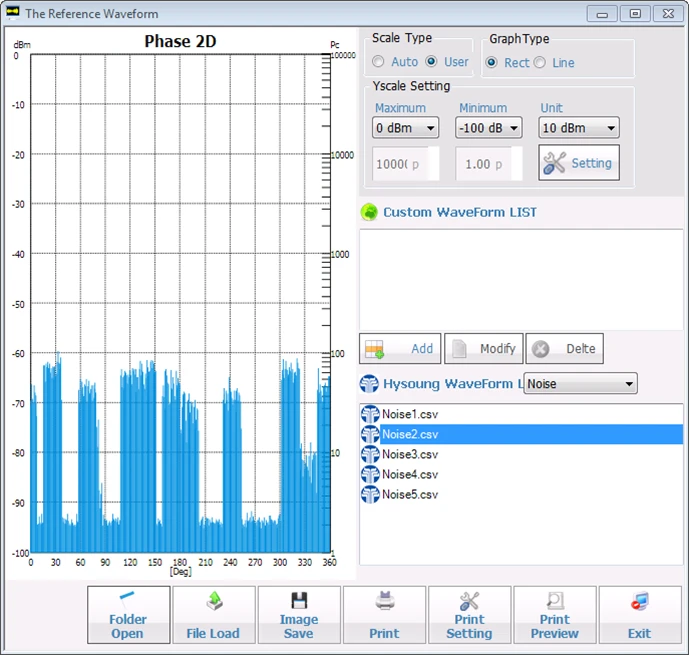
Task: Expand the Noise waveform category dropdown
Action: 580,384
